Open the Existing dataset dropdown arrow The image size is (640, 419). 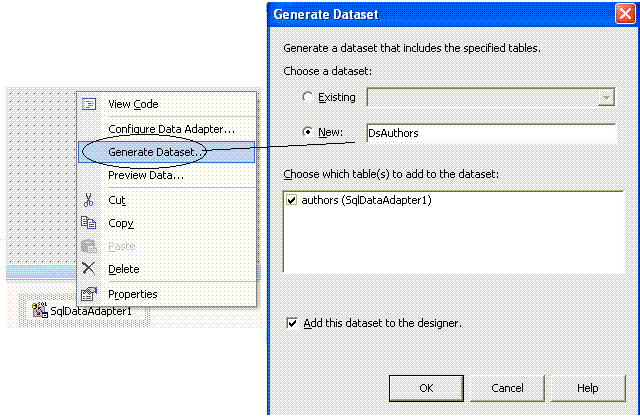[x=606, y=98]
